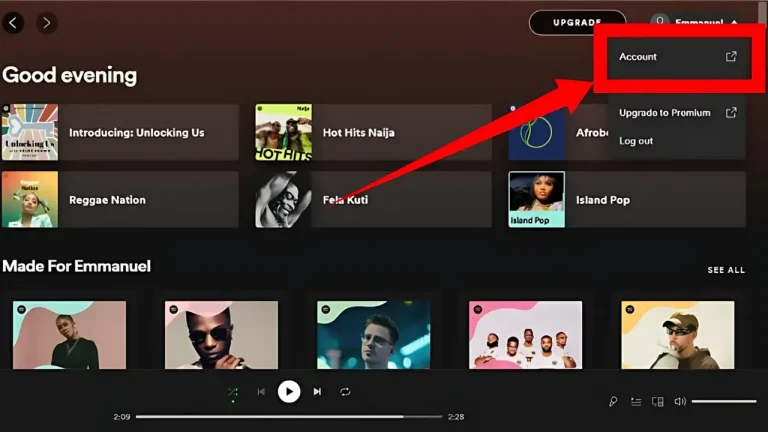Open lyrics with the microphone icon
This screenshot has width=768, height=432.
point(613,402)
